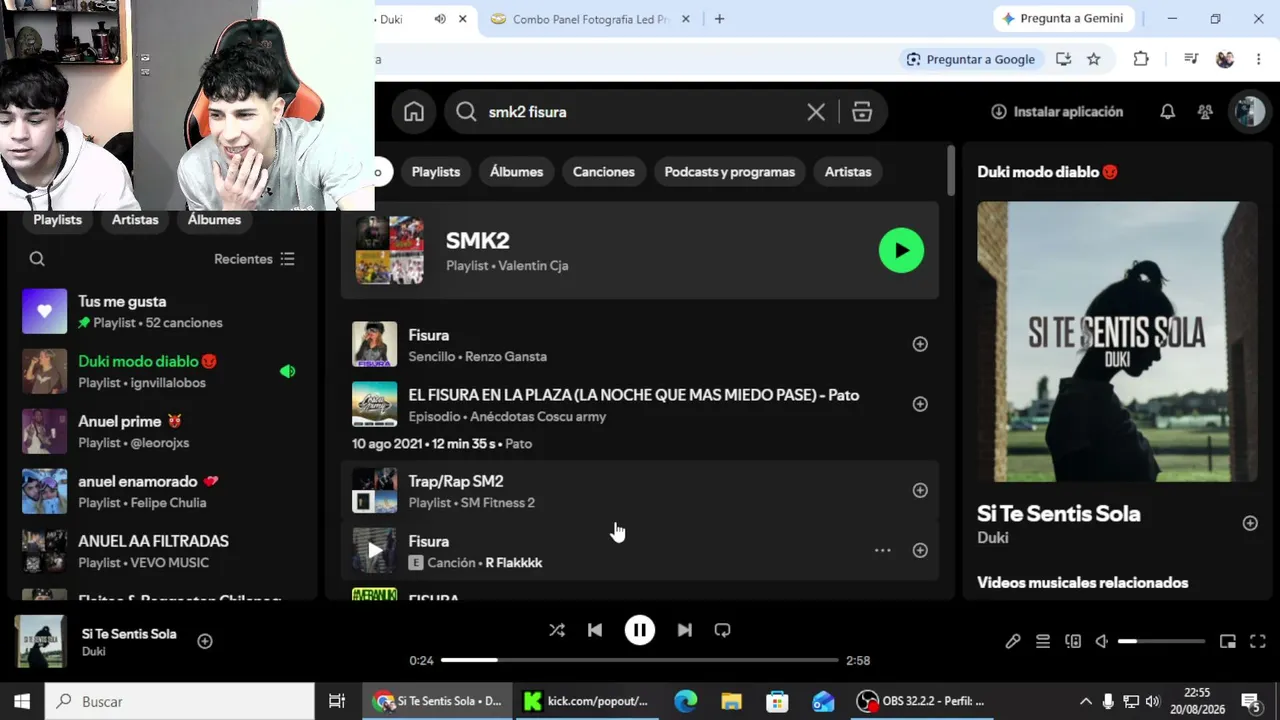Save the EL FISURA EN LA PLAZA episode
This screenshot has height=720, width=1280.
(x=920, y=404)
